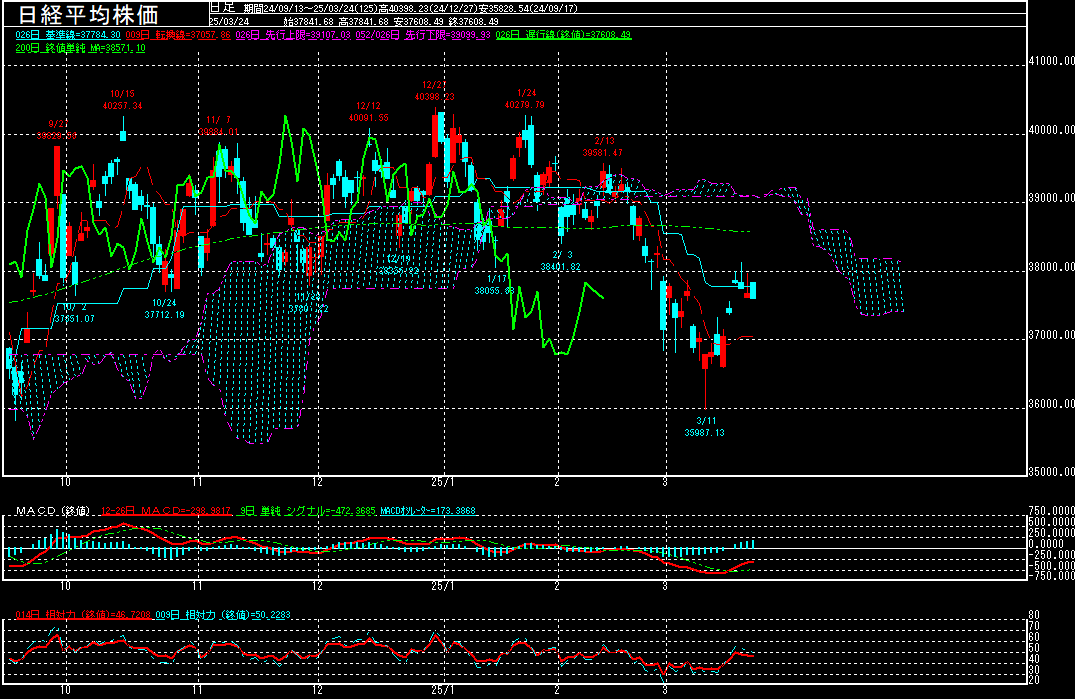The image size is (1076, 699).
Task: Click the 38000.00 price axis label
Action: point(1052,267)
